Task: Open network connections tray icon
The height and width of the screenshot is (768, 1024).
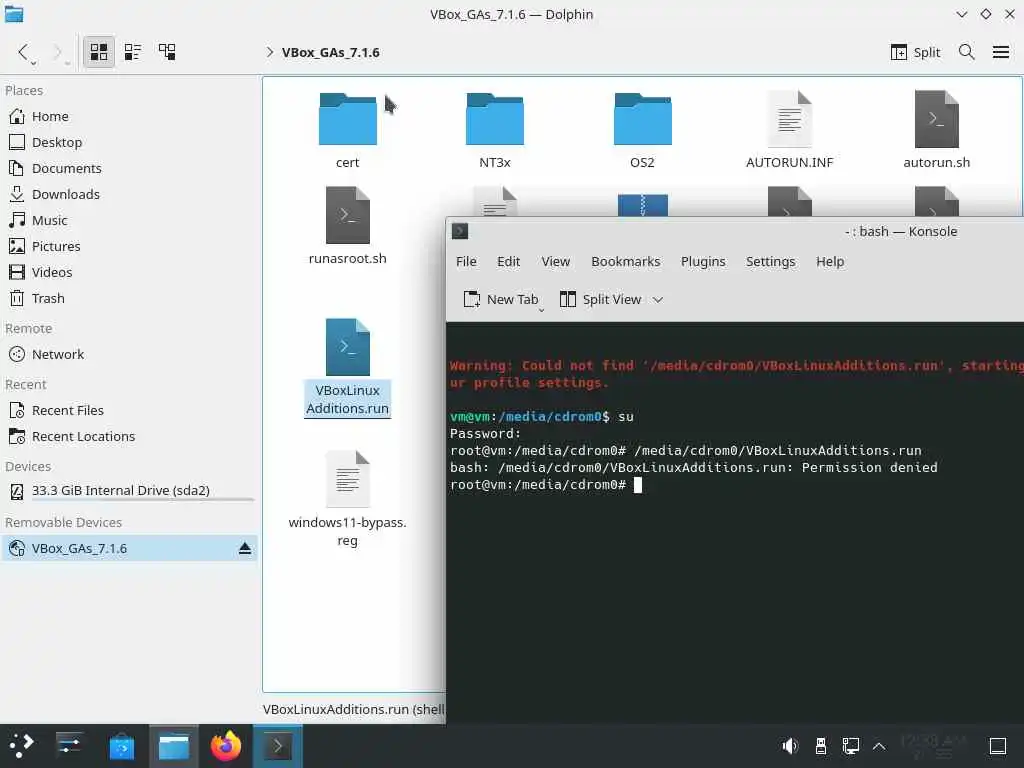Action: (850, 746)
